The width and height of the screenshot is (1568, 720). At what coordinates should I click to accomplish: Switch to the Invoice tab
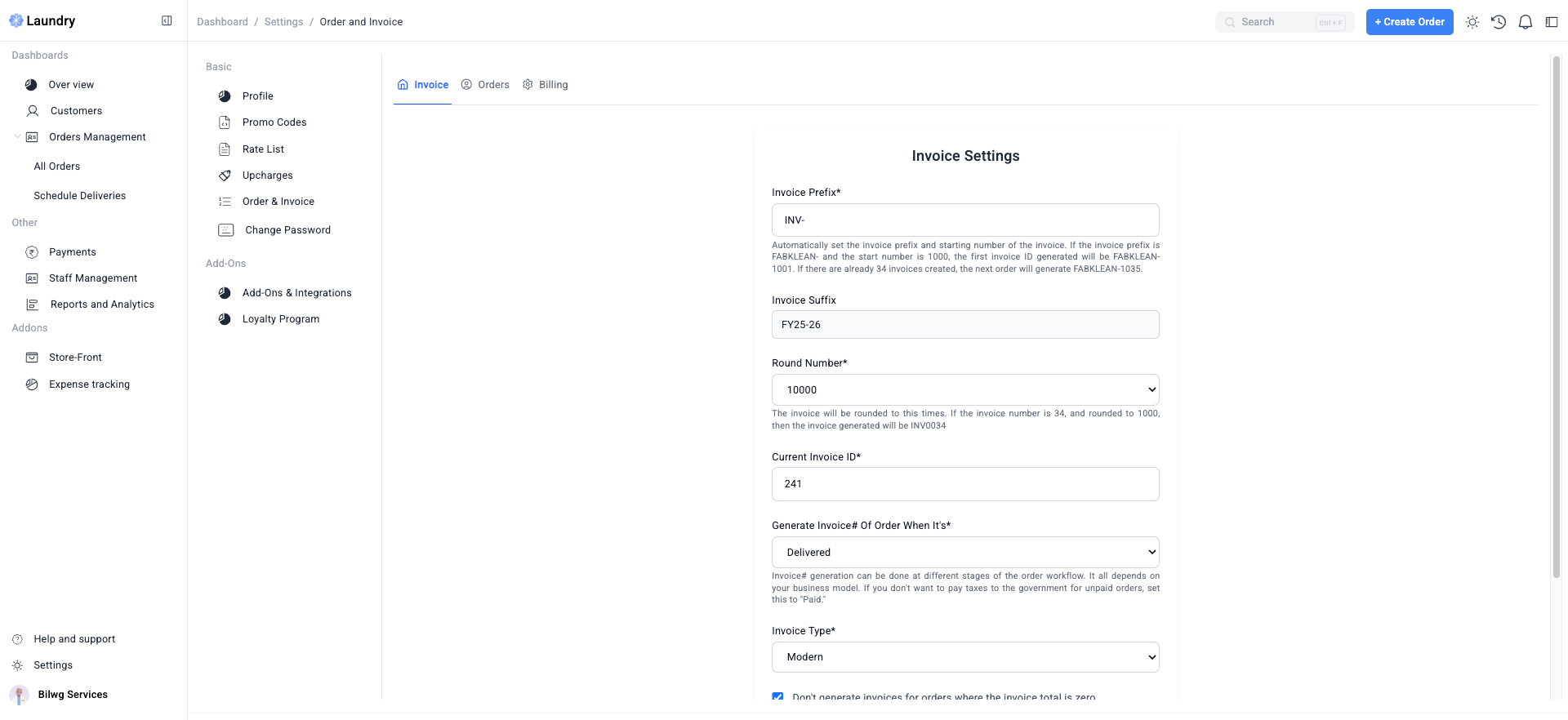click(422, 85)
